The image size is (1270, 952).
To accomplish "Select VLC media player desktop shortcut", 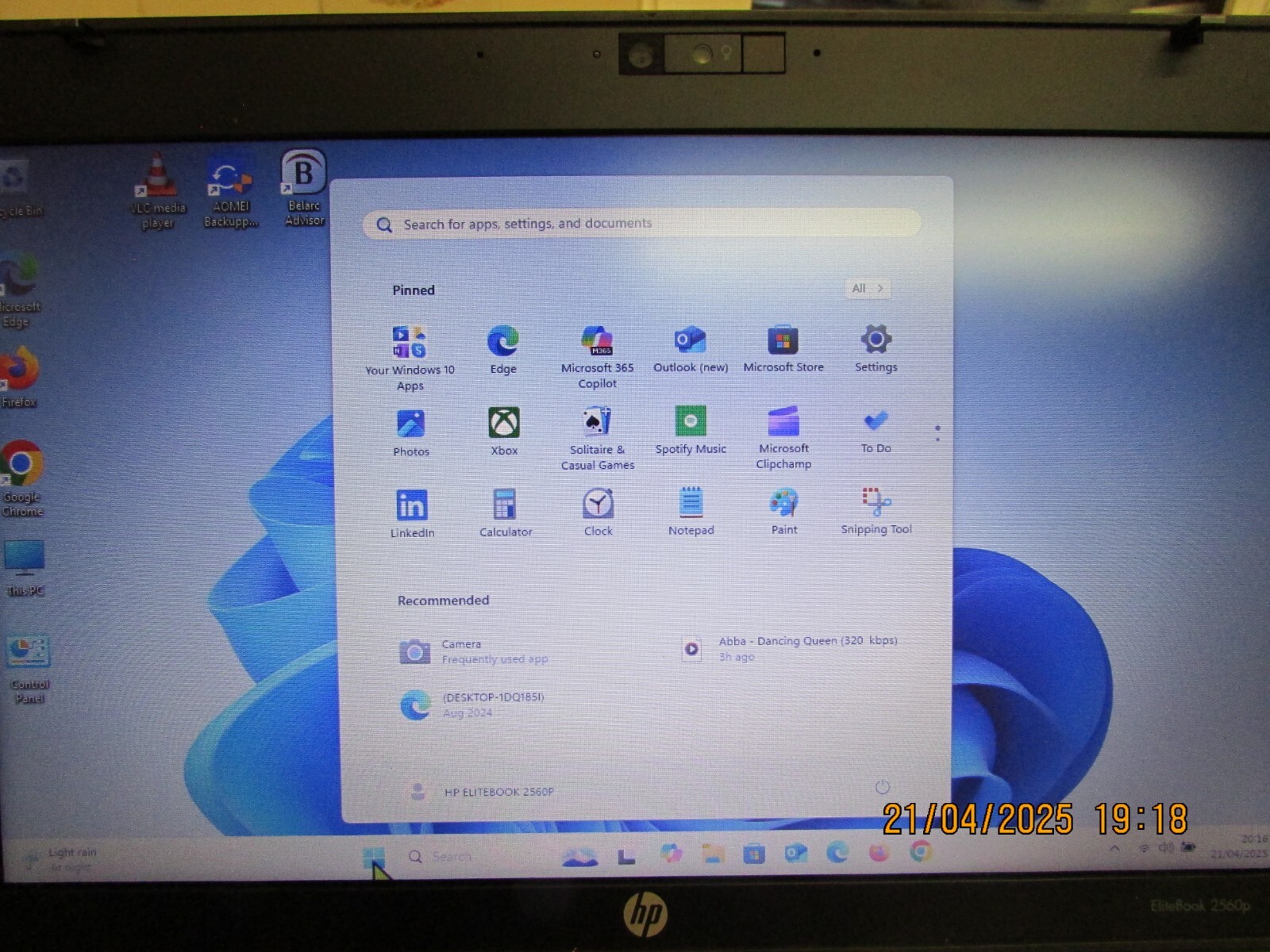I will [158, 191].
